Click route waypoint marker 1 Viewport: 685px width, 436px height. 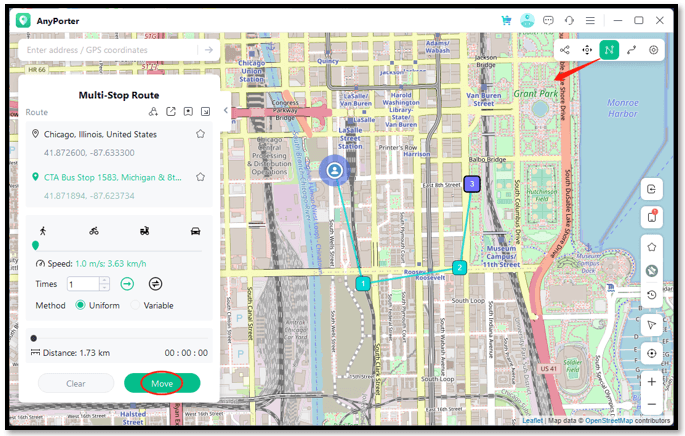point(363,284)
